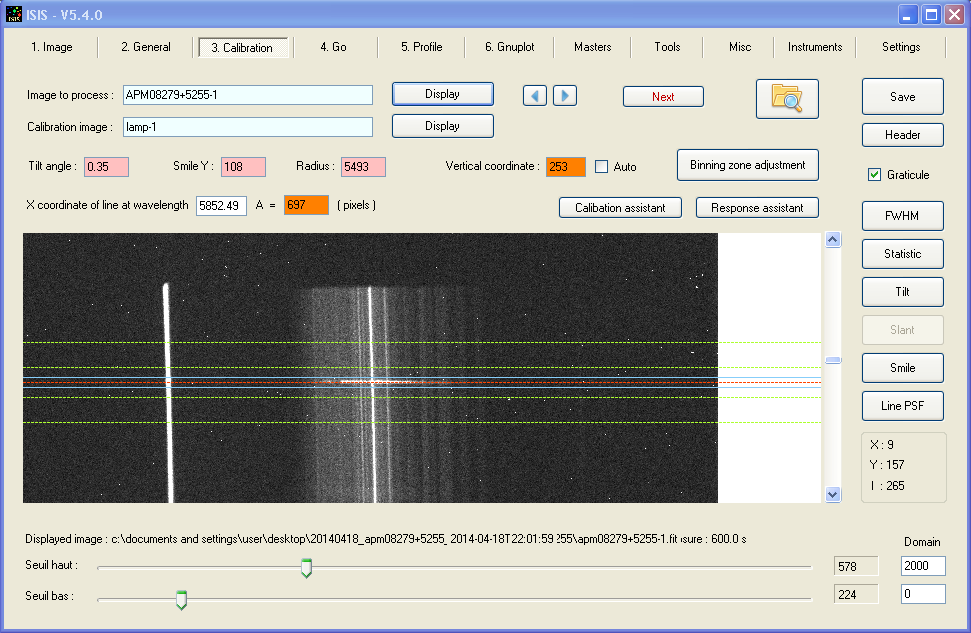Click the X : 9 cursor readout

coord(882,445)
